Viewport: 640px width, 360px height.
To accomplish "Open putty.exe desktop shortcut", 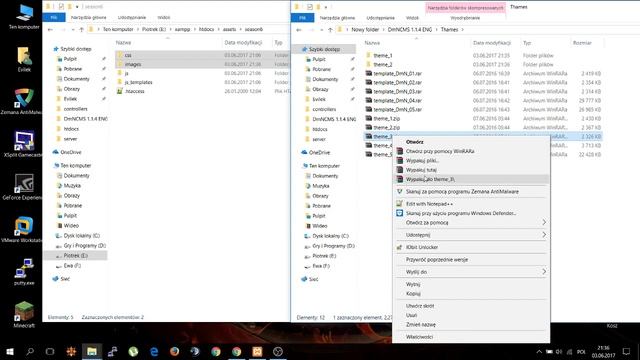I will pos(24,271).
